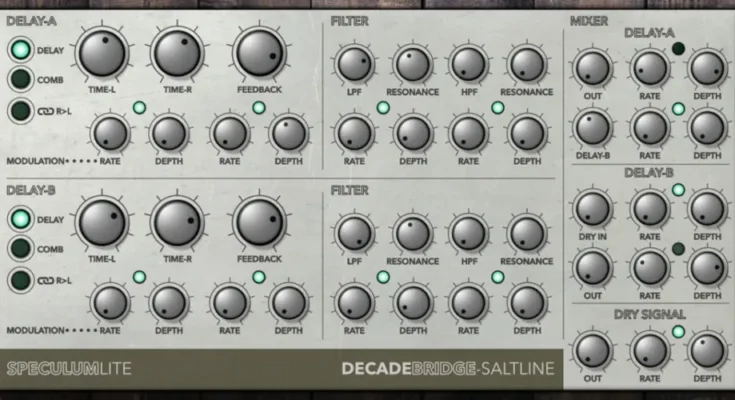This screenshot has width=735, height=400.
Task: Select COMB mode in the Delay-B section
Action: point(19,249)
